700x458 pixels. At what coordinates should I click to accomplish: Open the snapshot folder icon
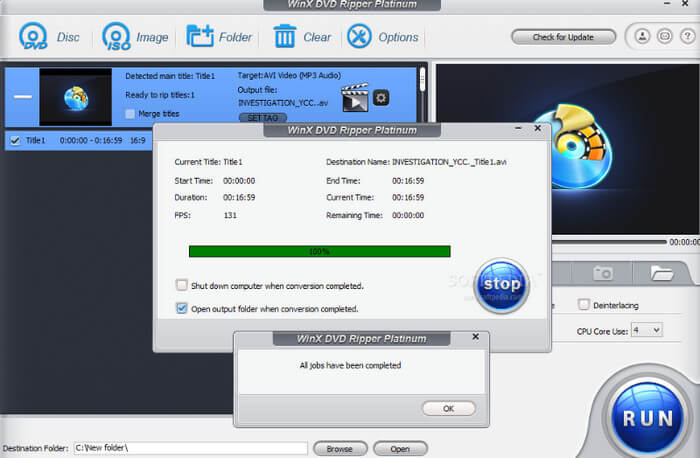(662, 273)
